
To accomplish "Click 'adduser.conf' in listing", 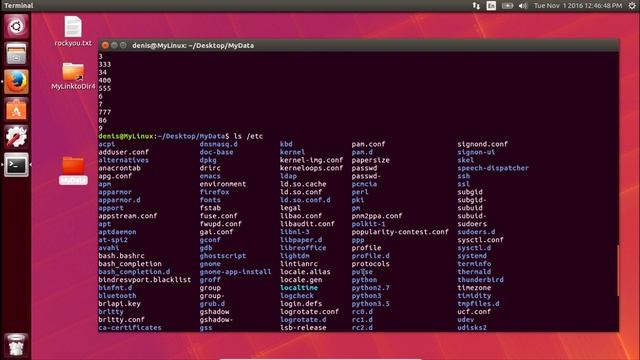I will (123, 152).
